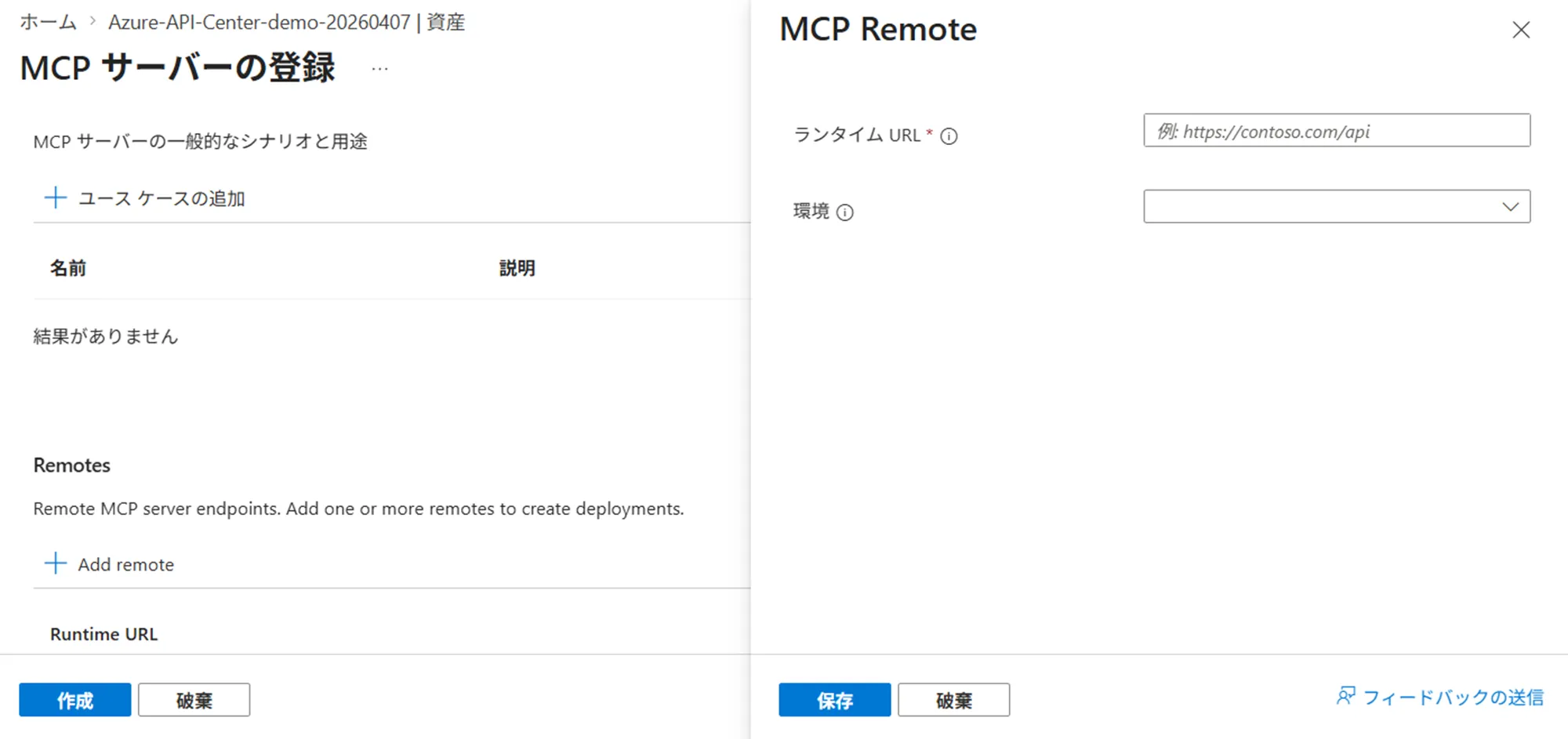Screen dimensions: 1568x739
Task: Click 破棄 in the MCP Remote panel
Action: coord(953,700)
